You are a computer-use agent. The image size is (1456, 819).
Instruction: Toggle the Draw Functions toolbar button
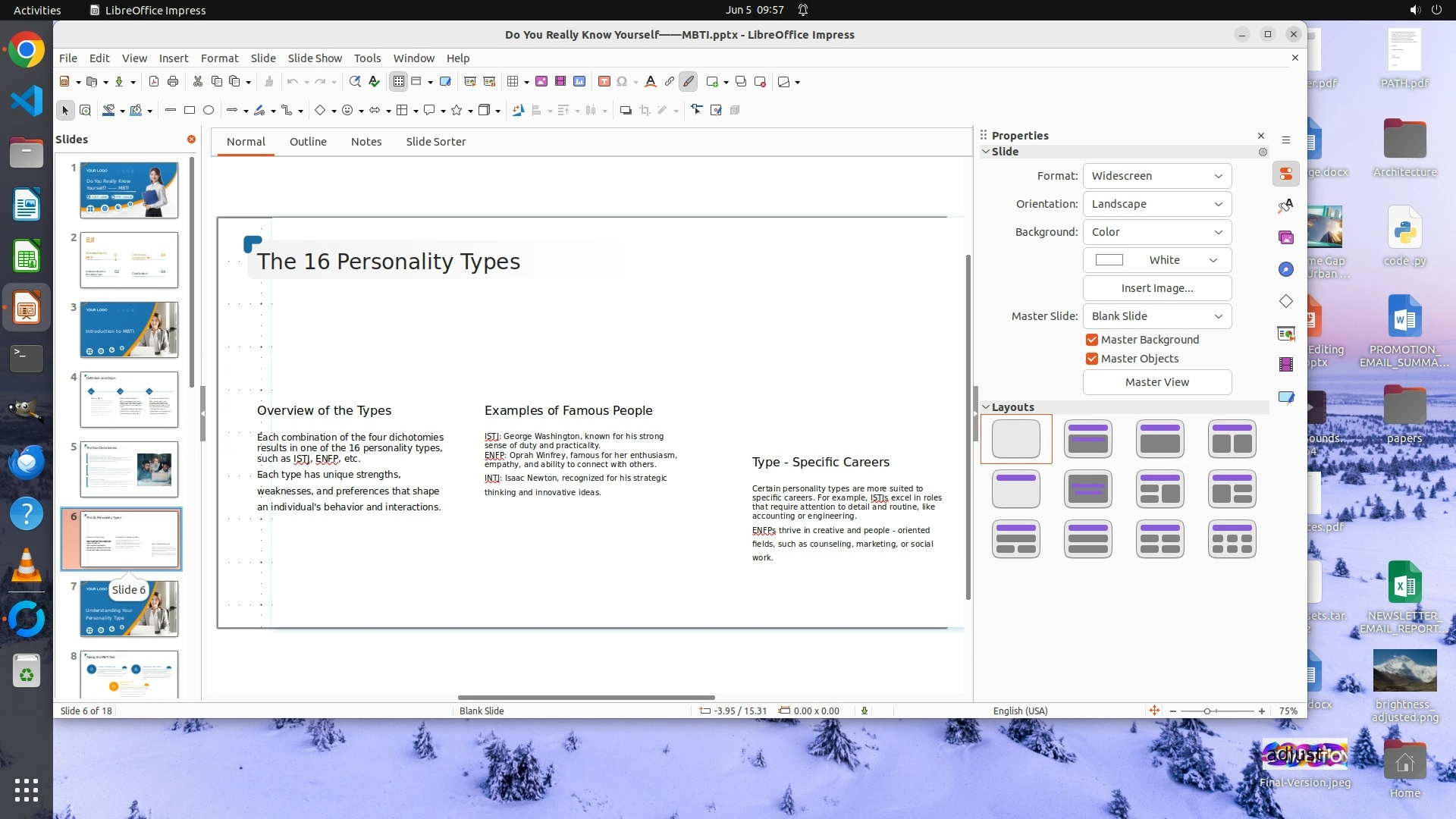pyautogui.click(x=688, y=82)
